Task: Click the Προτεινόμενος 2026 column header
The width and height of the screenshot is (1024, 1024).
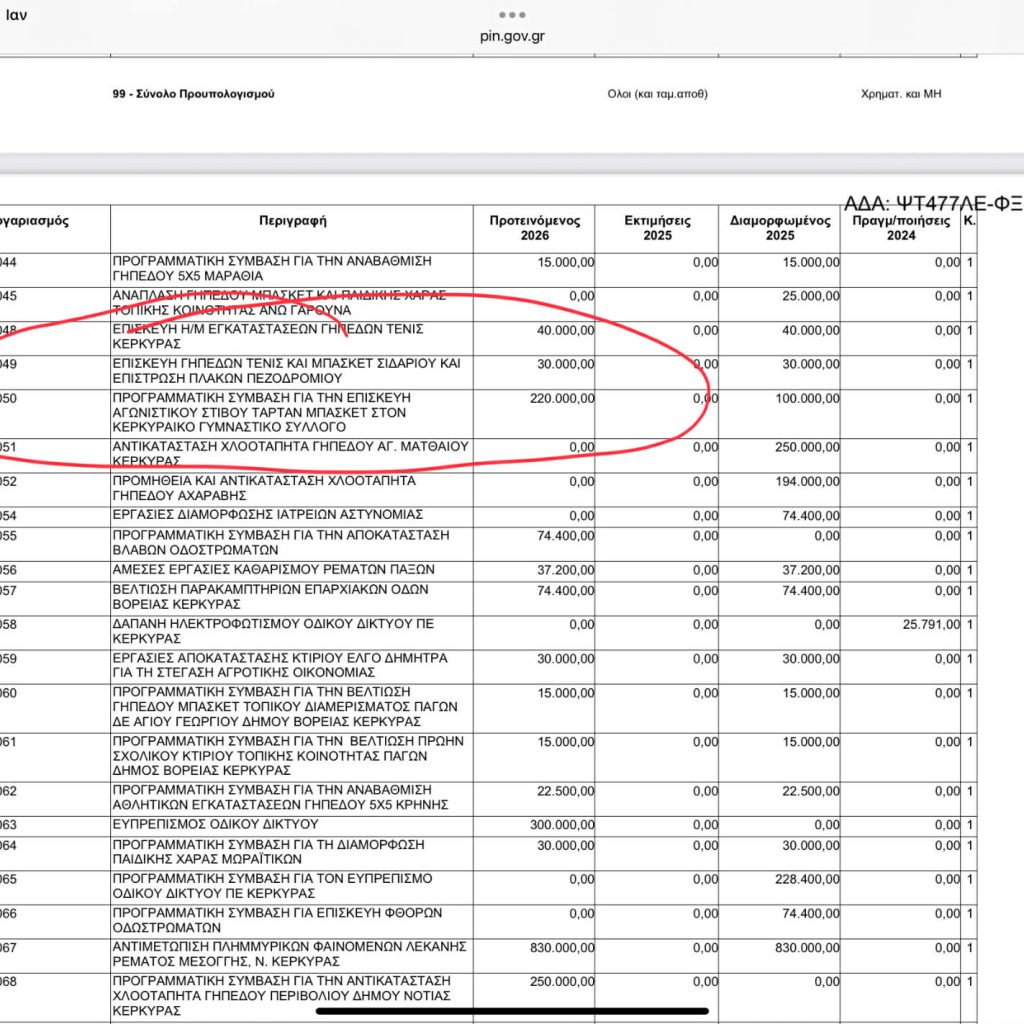Action: (x=535, y=228)
